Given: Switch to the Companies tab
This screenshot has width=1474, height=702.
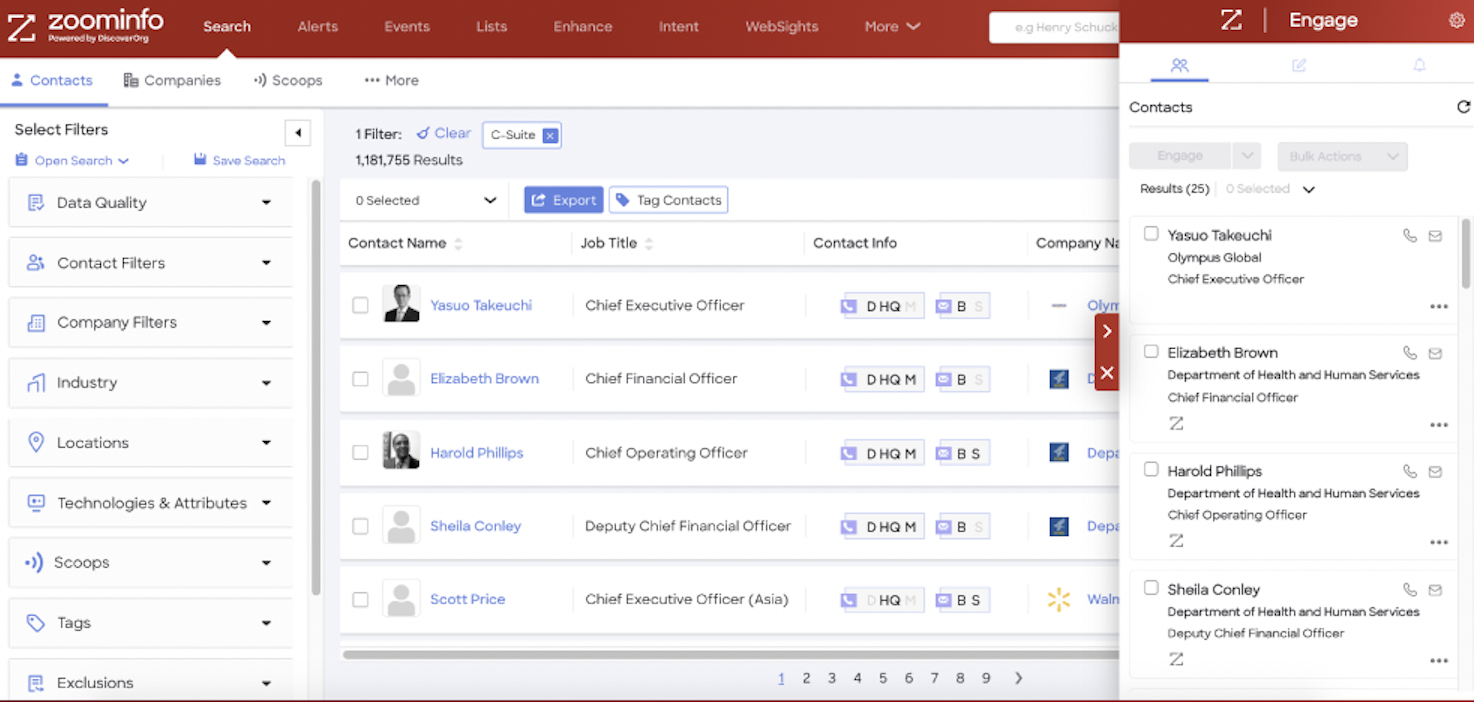Looking at the screenshot, I should (172, 80).
